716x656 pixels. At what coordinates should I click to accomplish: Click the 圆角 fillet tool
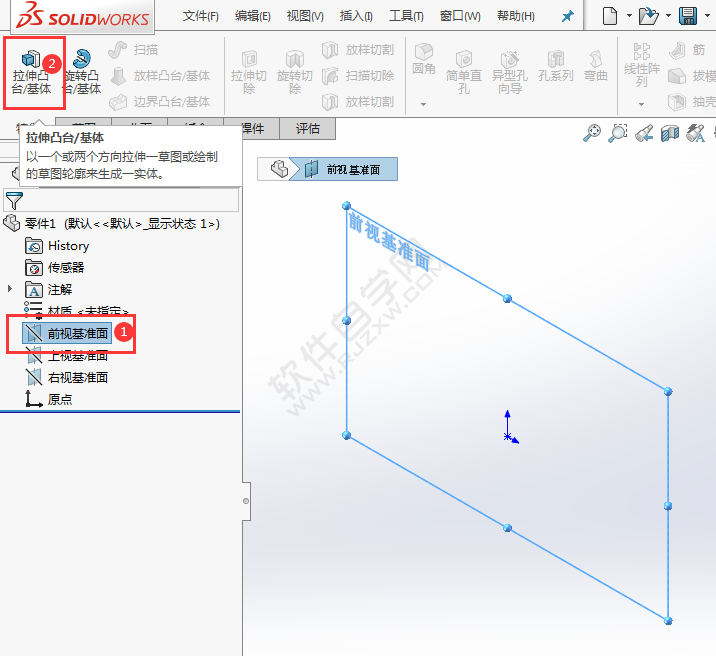pyautogui.click(x=424, y=59)
